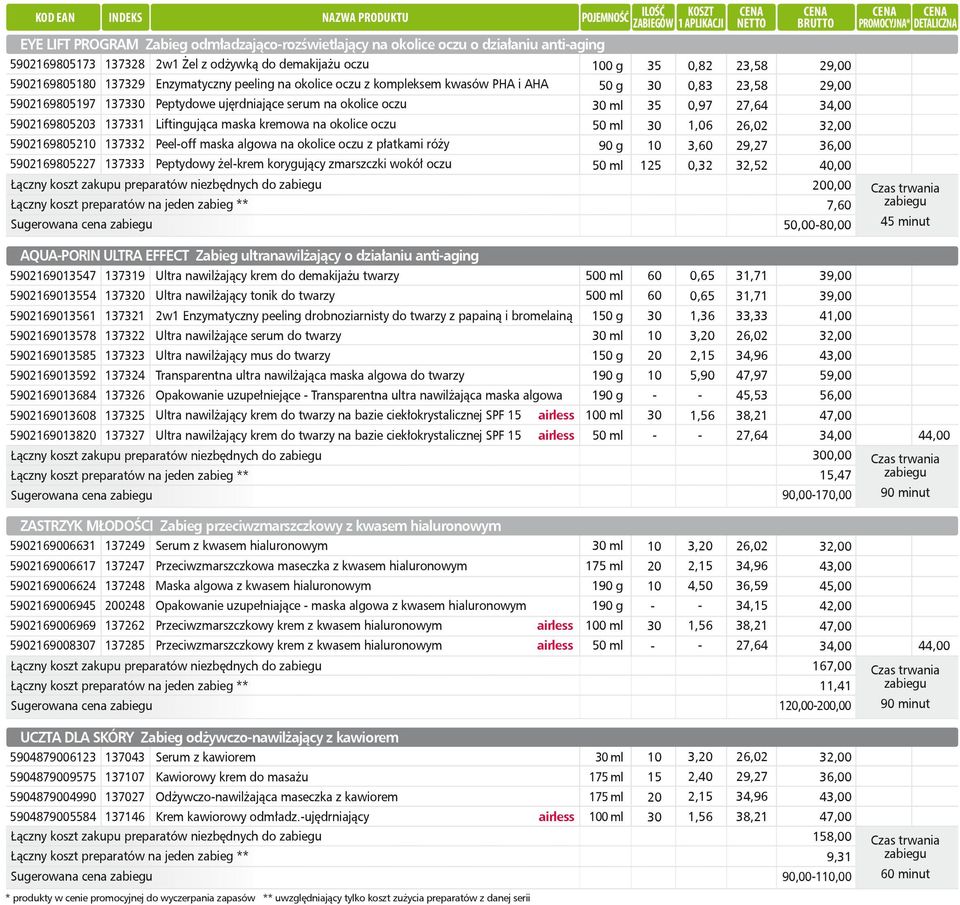Viewport: 960px width, 905px height.
Task: Click the 60 minut treatment duration
Action: pos(905,874)
